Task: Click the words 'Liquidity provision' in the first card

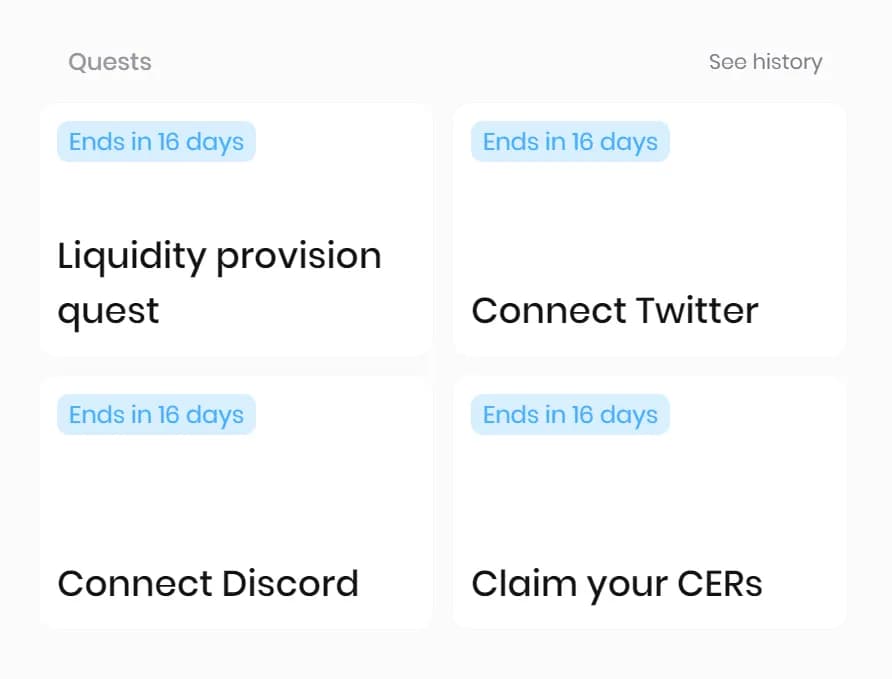Action: click(x=219, y=256)
